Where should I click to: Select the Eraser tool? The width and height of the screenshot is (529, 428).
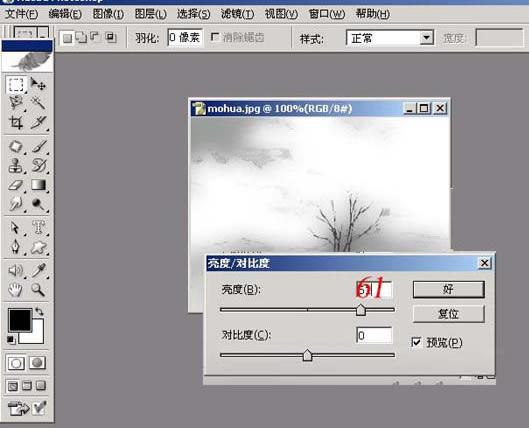(x=16, y=185)
